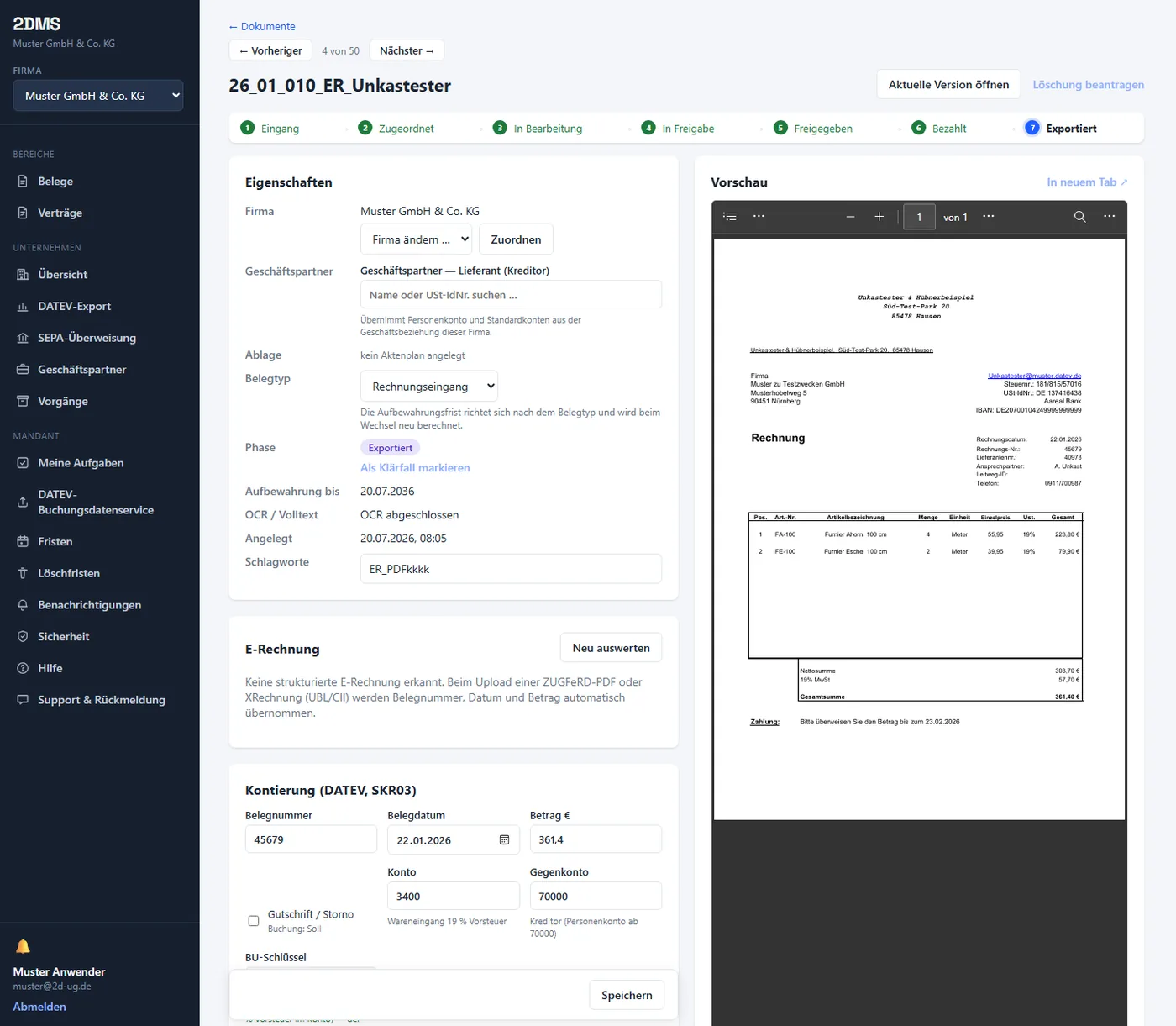
Task: Toggle PDF viewer sidebar outline icon
Action: click(730, 217)
